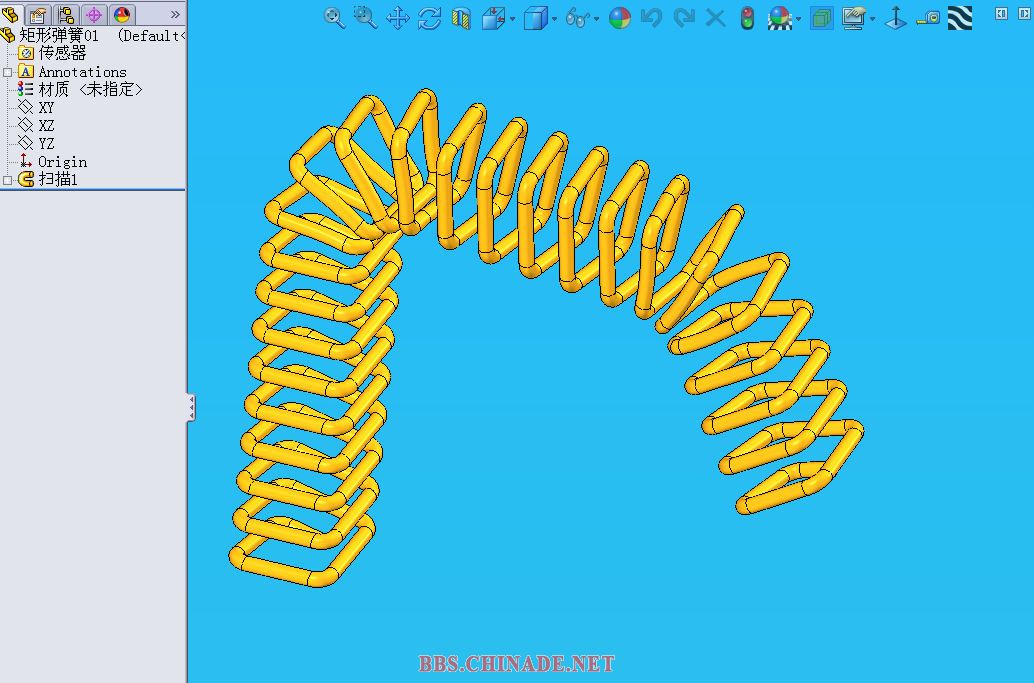Toggle the highlighted green shaded-cube display icon
The image size is (1034, 683).
822,18
